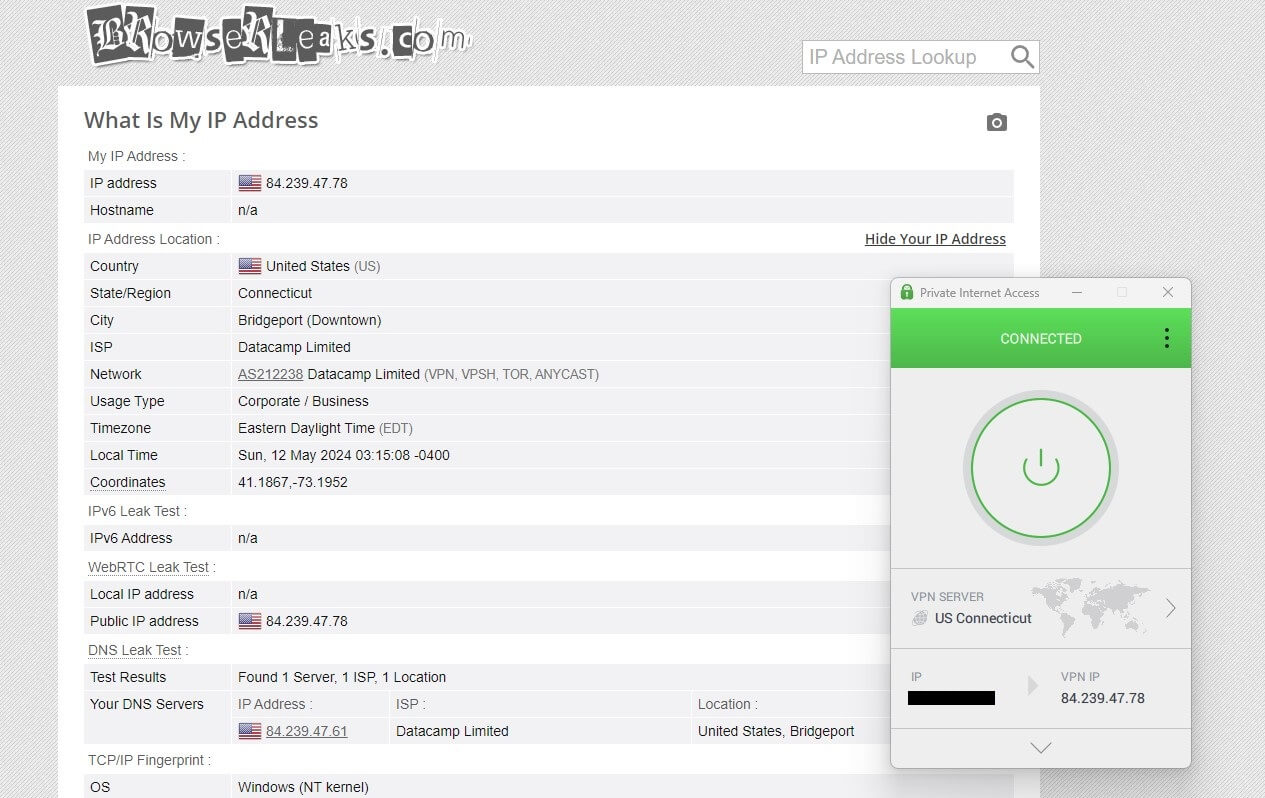Screen dimensions: 1265x798
Task: Click the magnifier search icon
Action: coord(1022,57)
